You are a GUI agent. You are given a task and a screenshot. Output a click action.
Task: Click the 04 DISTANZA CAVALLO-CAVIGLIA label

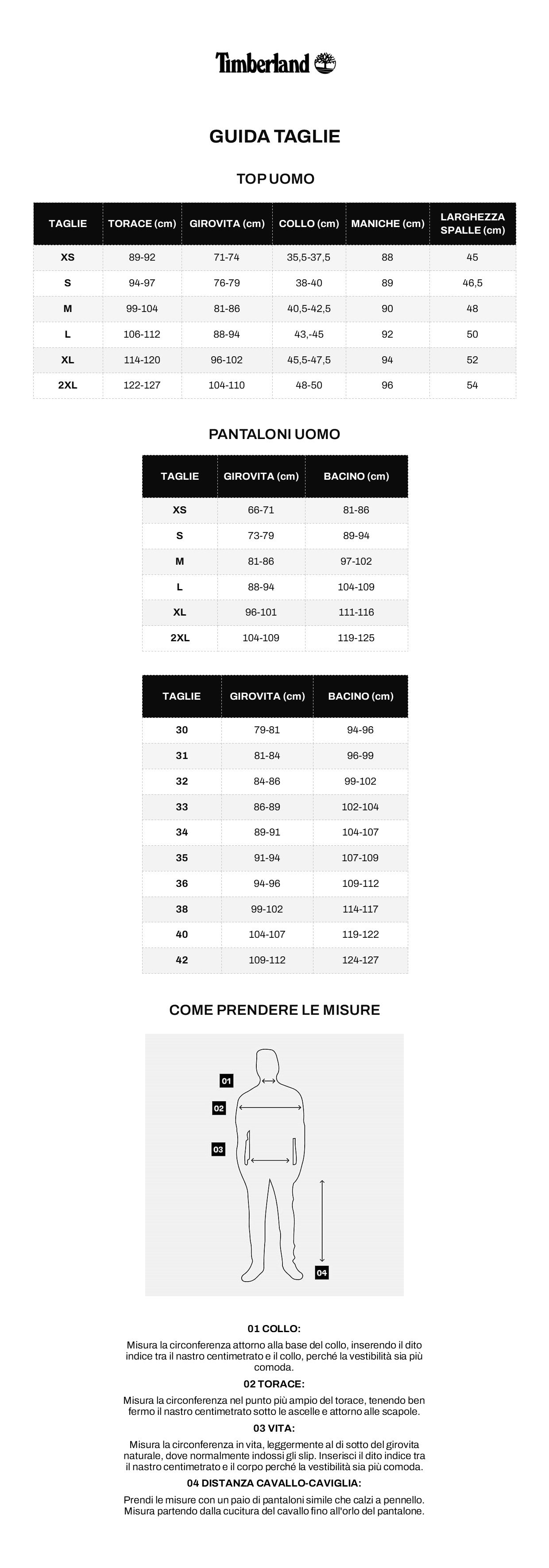274,1483
